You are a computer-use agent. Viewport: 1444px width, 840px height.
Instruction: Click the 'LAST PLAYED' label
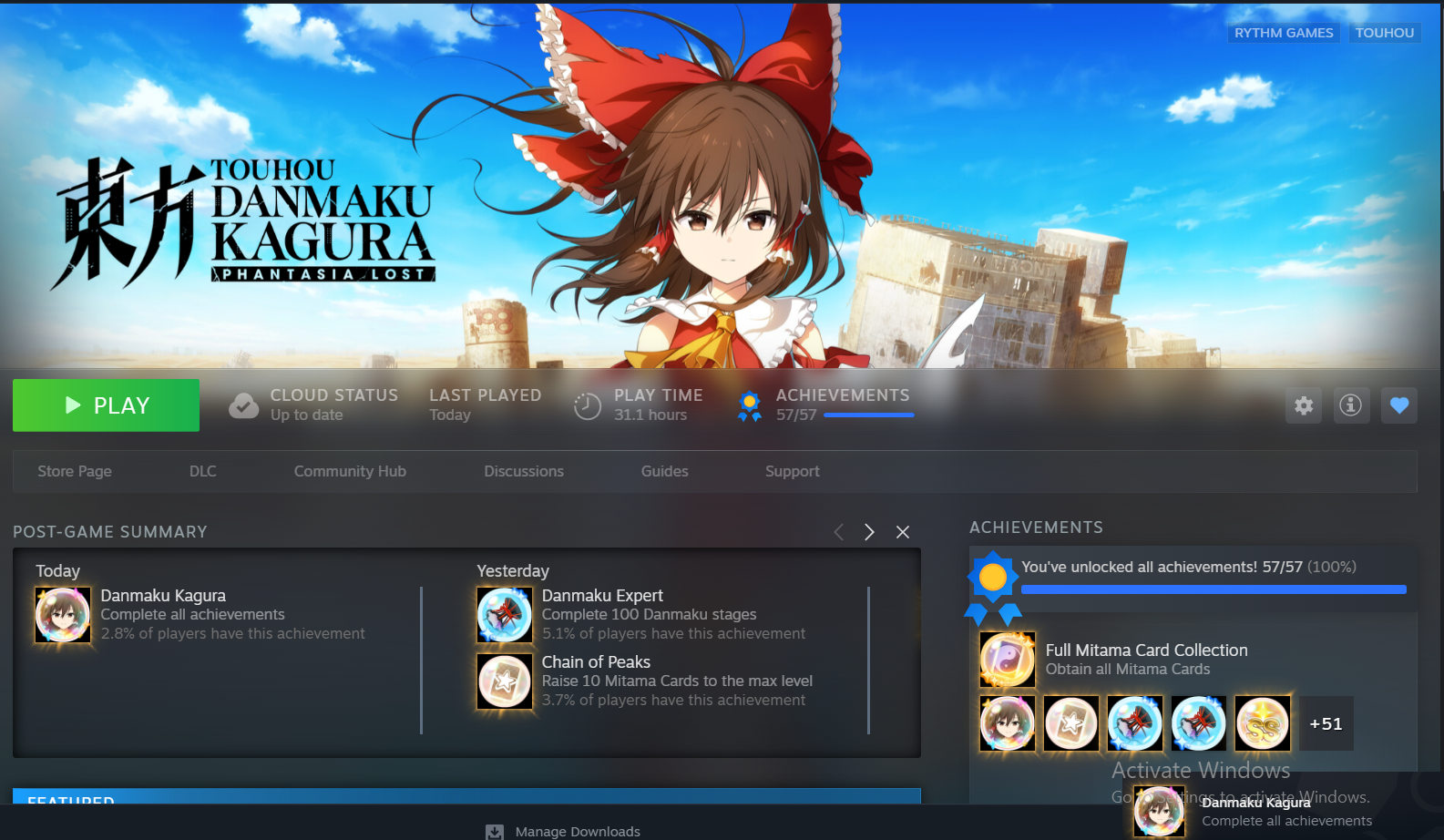click(x=486, y=395)
